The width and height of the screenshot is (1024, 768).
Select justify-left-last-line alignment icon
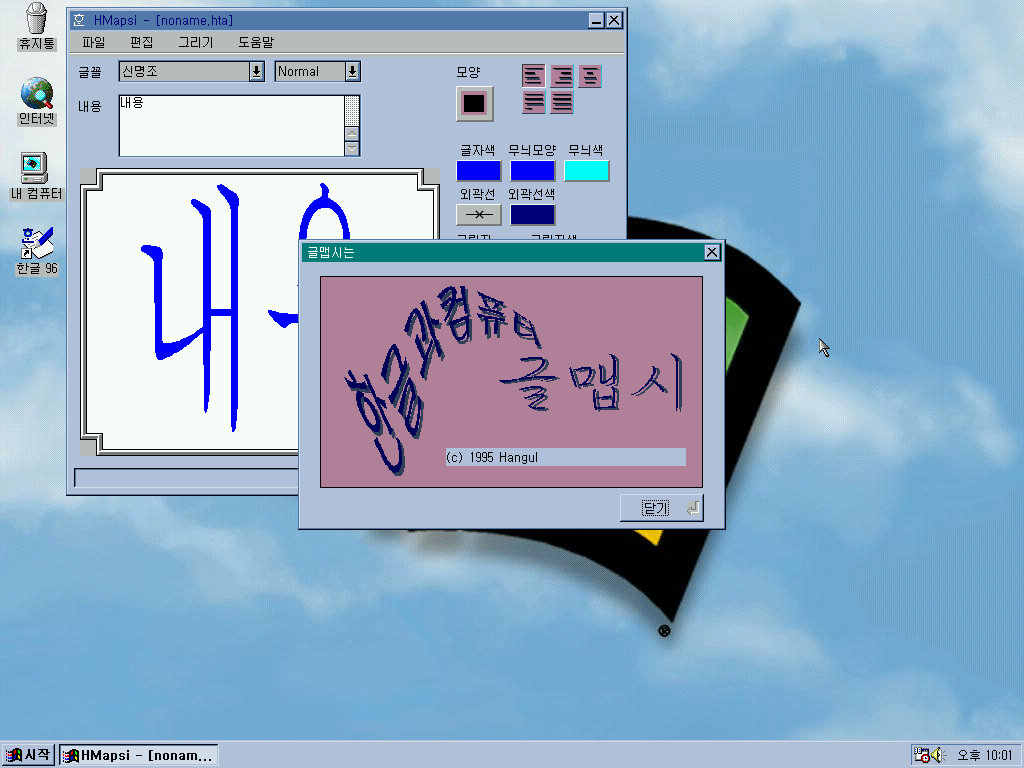(534, 103)
